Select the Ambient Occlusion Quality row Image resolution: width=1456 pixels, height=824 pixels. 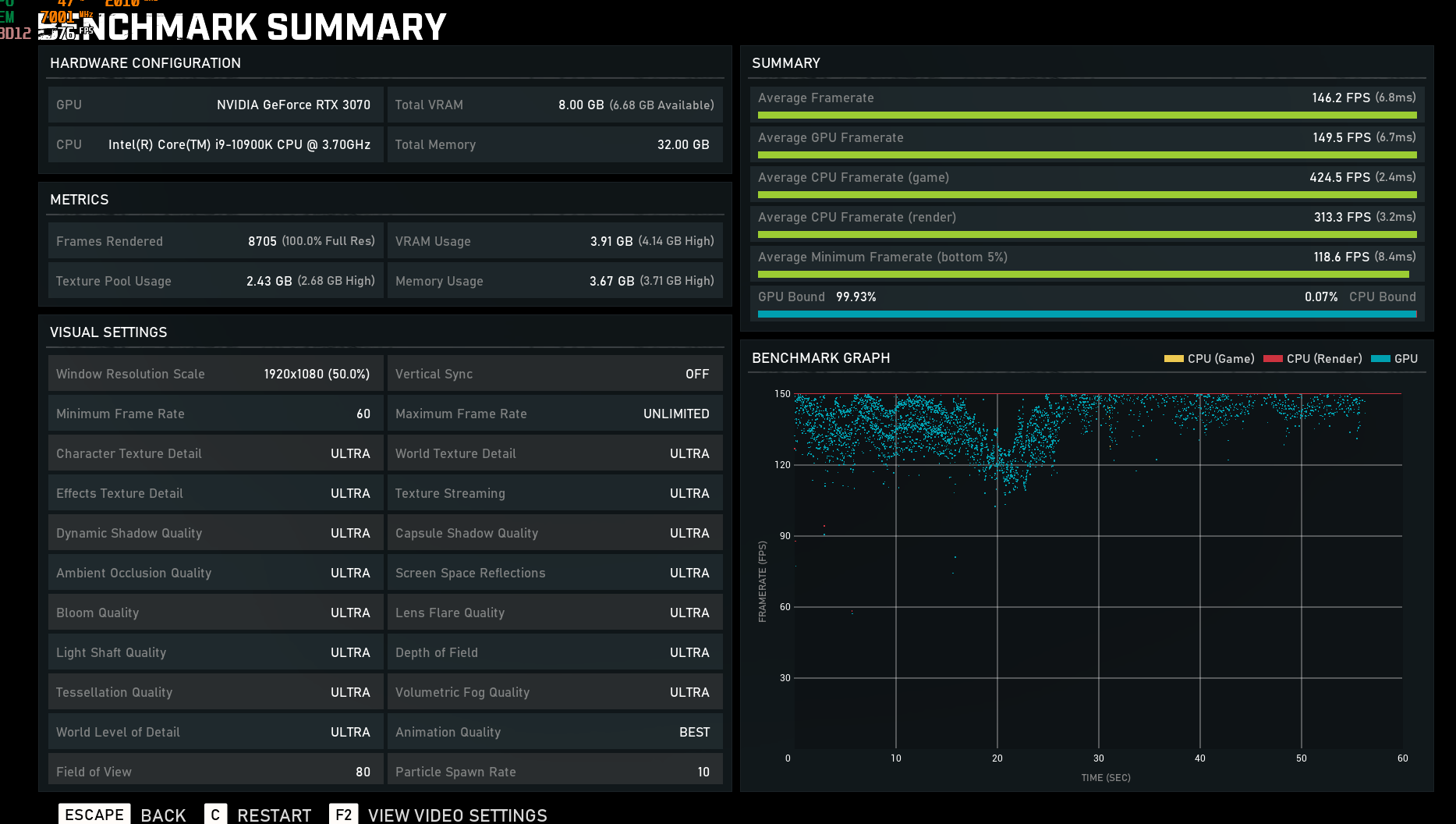(216, 573)
